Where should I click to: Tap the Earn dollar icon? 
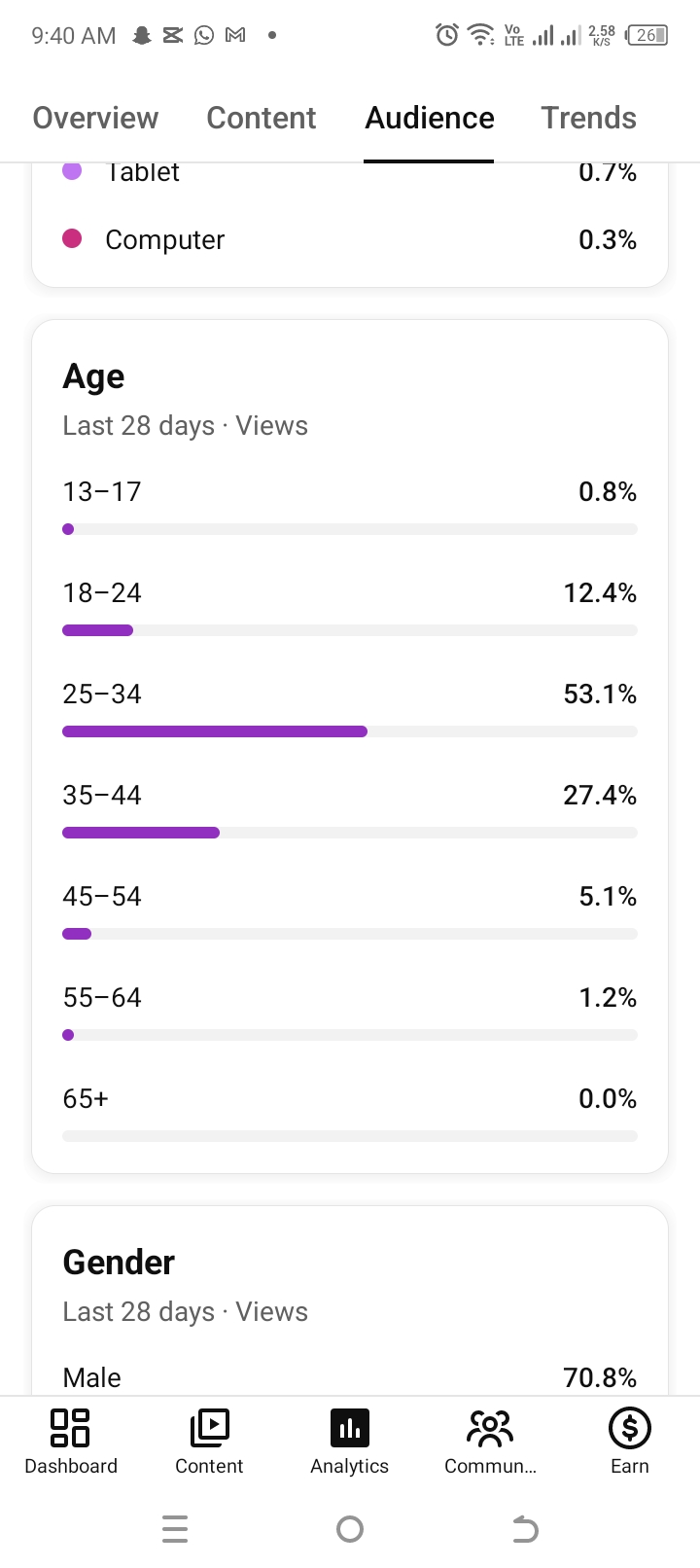pyautogui.click(x=629, y=1428)
